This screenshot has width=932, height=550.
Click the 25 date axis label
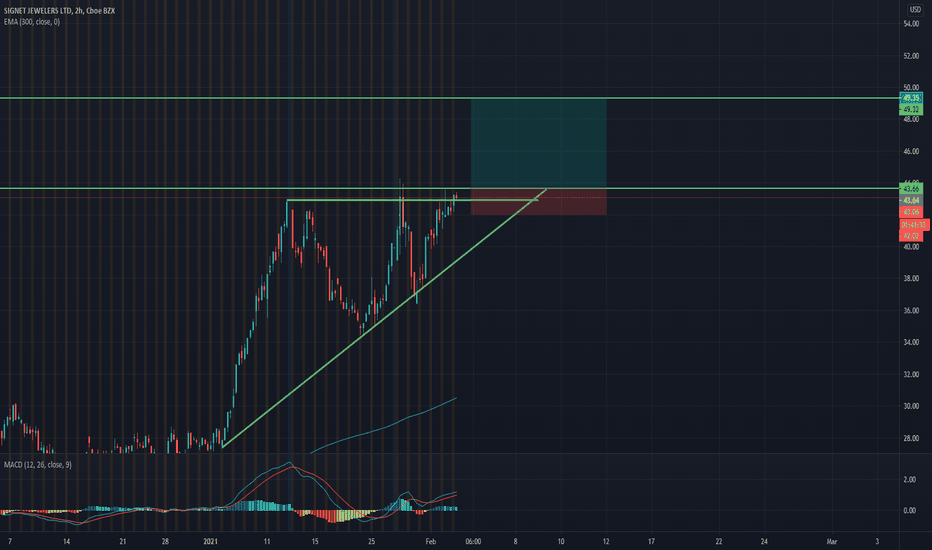tap(371, 541)
